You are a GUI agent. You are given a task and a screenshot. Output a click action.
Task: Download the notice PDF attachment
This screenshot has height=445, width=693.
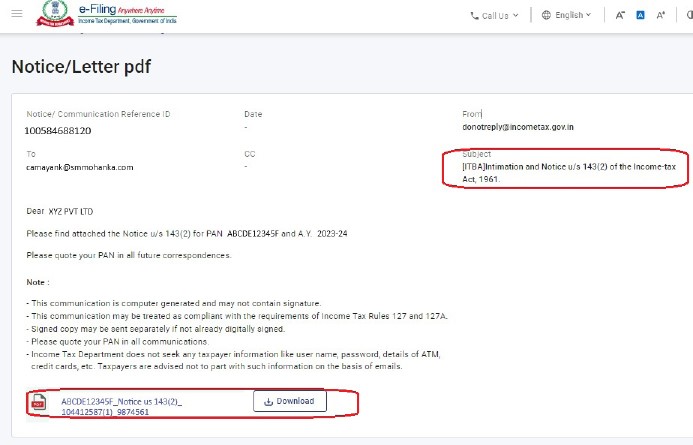point(289,402)
